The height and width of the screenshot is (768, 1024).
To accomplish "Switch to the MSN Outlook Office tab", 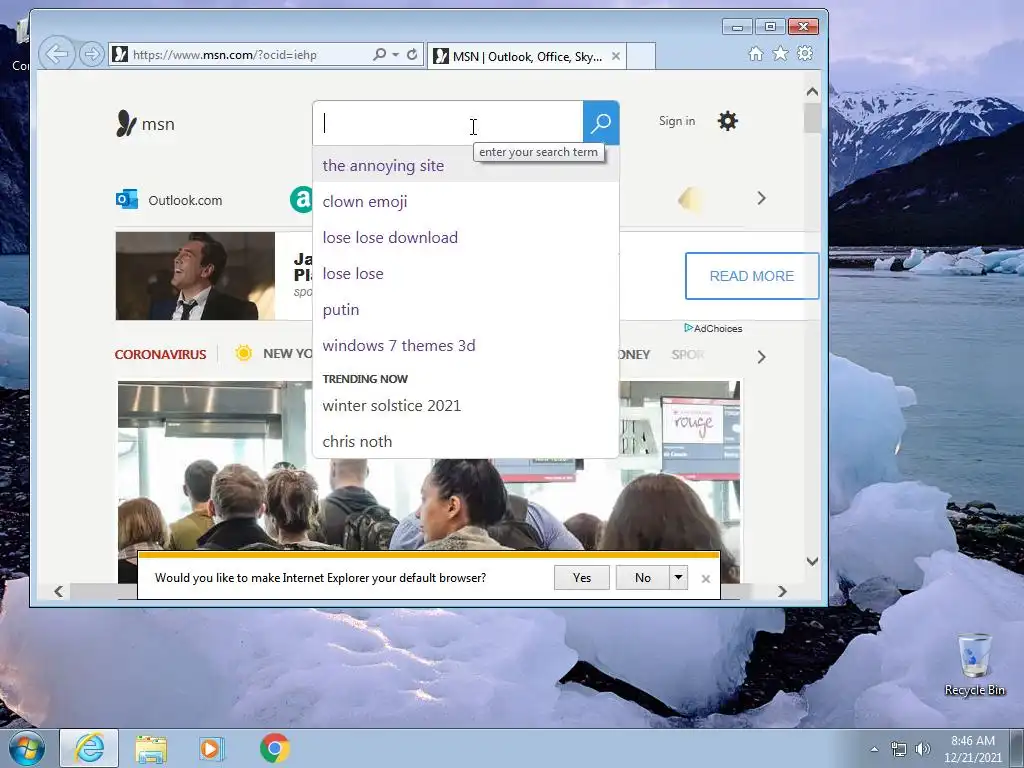I will [x=527, y=56].
